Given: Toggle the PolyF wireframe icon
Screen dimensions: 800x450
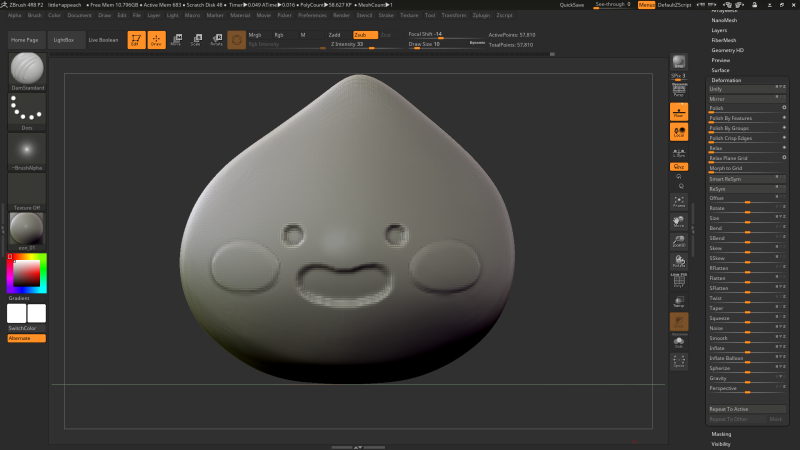Looking at the screenshot, I should click(x=679, y=281).
